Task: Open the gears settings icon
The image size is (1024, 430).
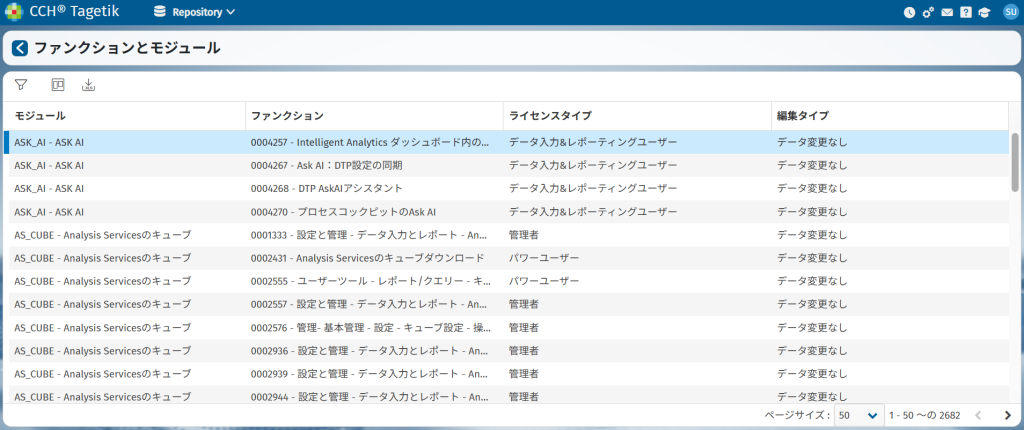Action: click(x=928, y=12)
